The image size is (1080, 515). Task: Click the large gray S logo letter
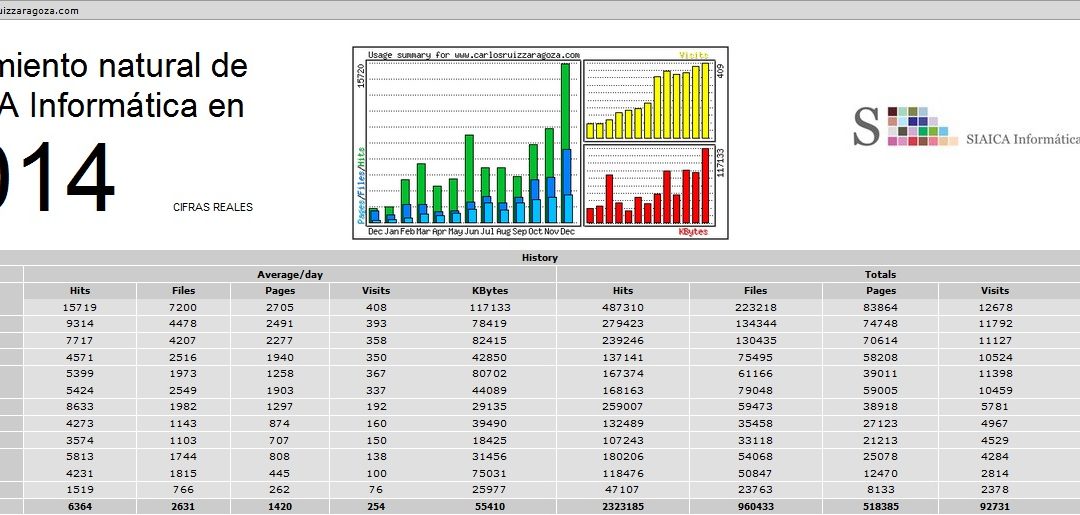867,127
